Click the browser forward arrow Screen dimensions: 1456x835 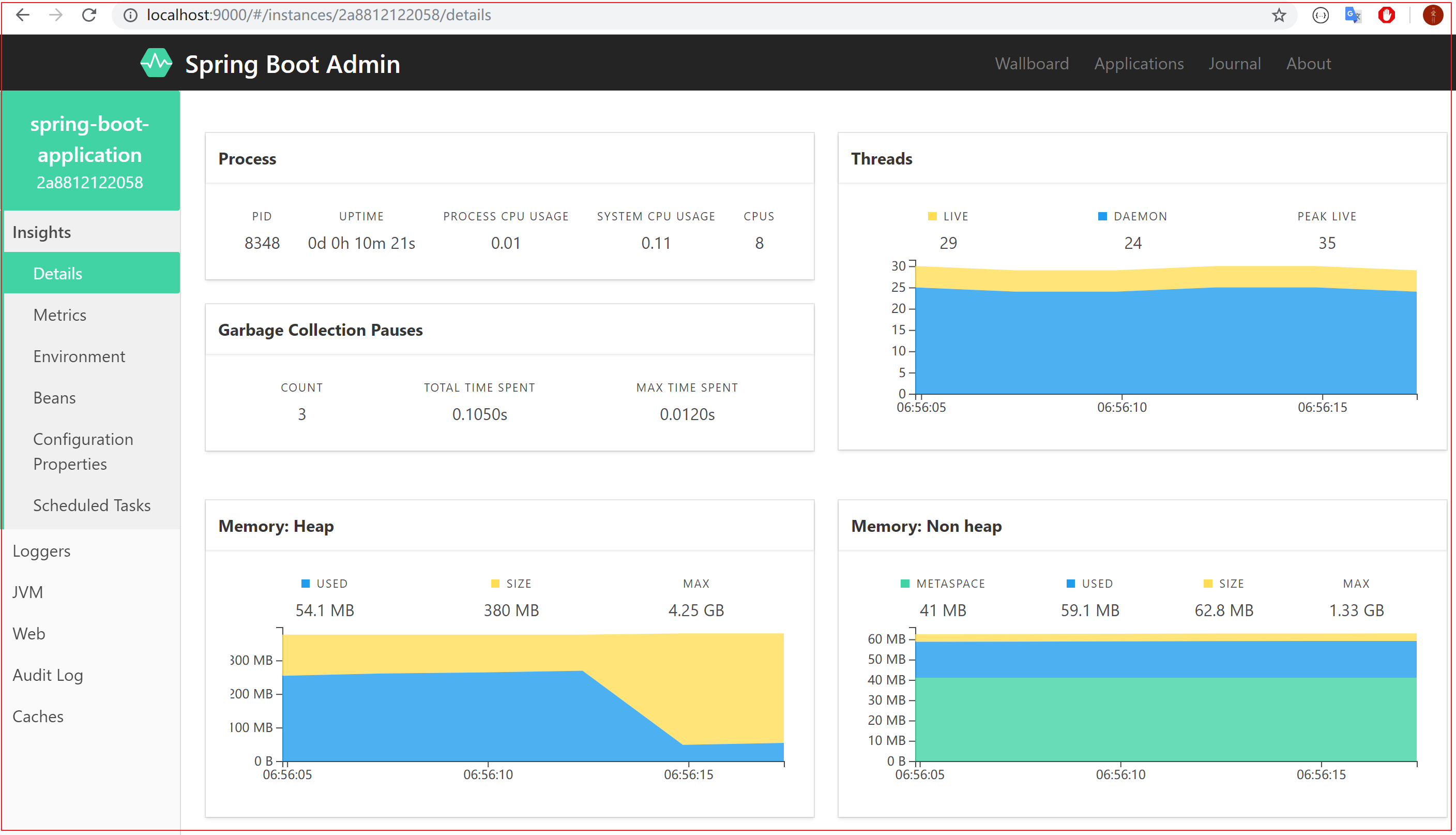[x=55, y=16]
